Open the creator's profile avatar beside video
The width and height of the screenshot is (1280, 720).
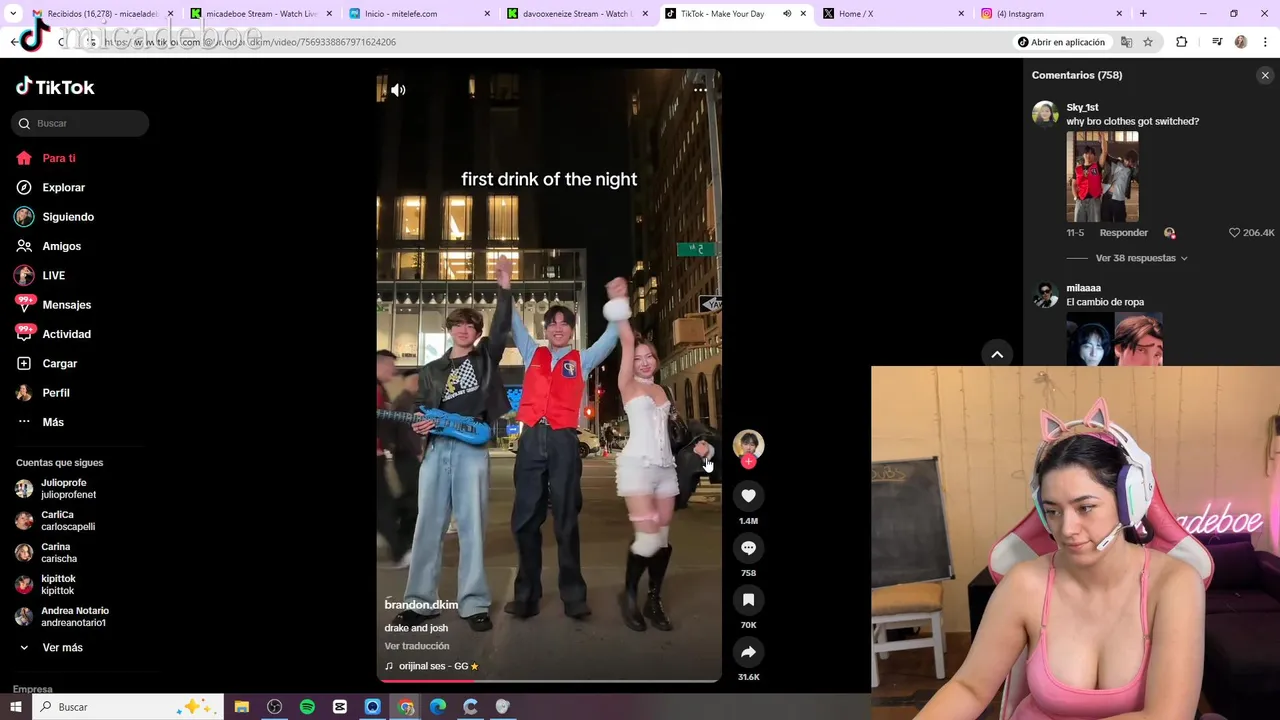pyautogui.click(x=748, y=444)
